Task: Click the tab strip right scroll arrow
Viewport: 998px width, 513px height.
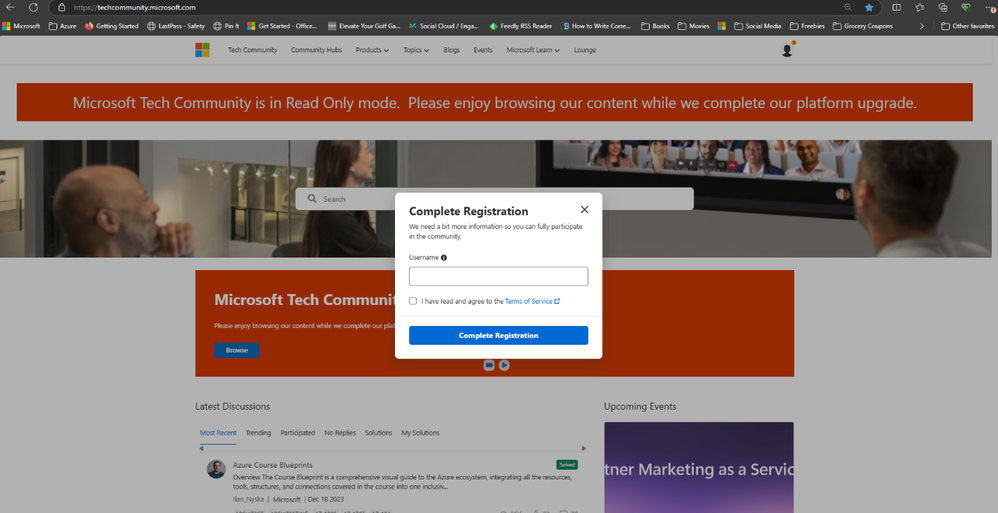Action: click(584, 449)
